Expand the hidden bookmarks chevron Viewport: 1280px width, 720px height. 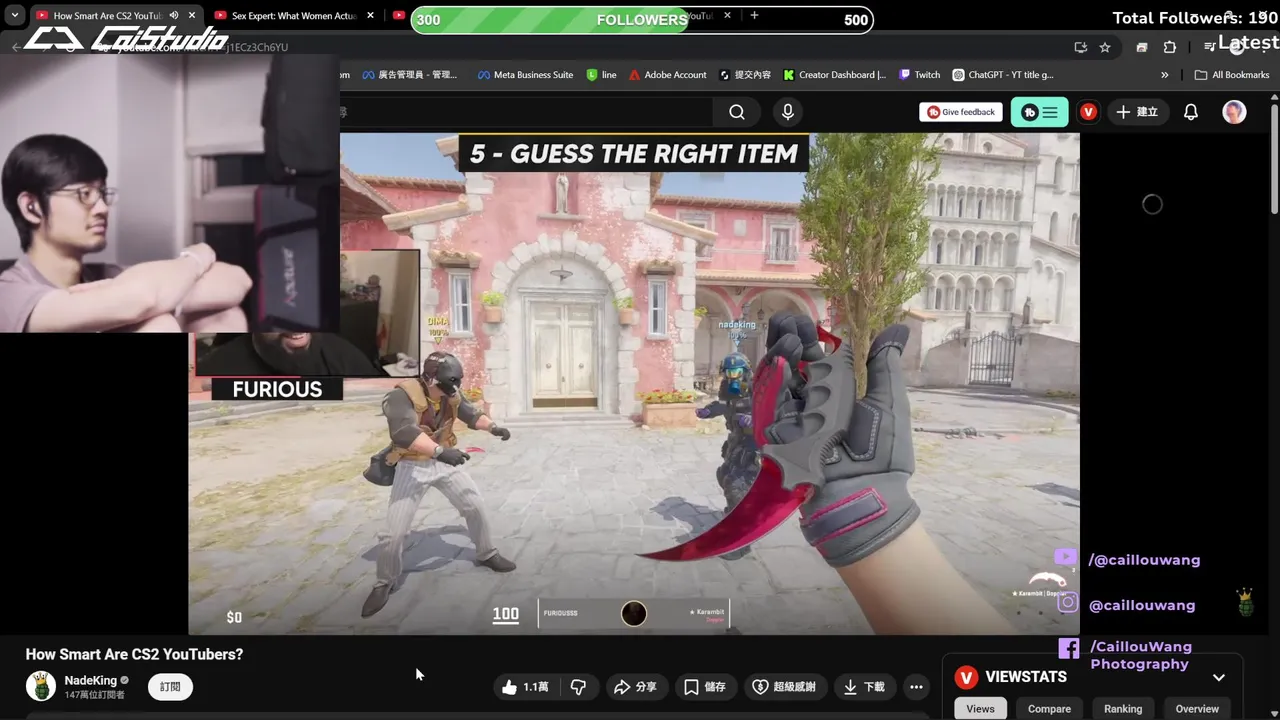pyautogui.click(x=1164, y=75)
